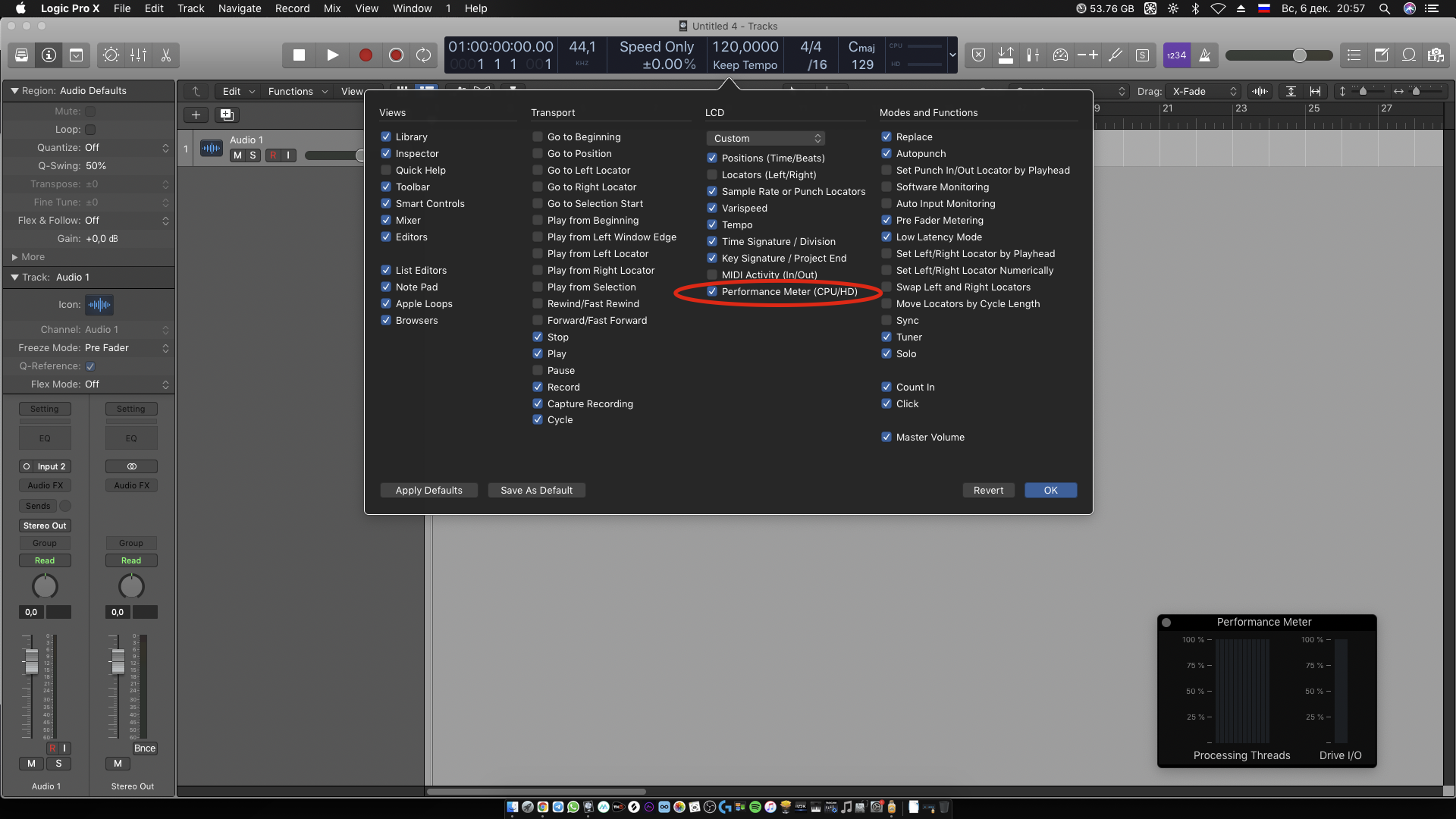This screenshot has width=1456, height=819.
Task: Collapse the Region Audio Defaults triangle
Action: [14, 91]
